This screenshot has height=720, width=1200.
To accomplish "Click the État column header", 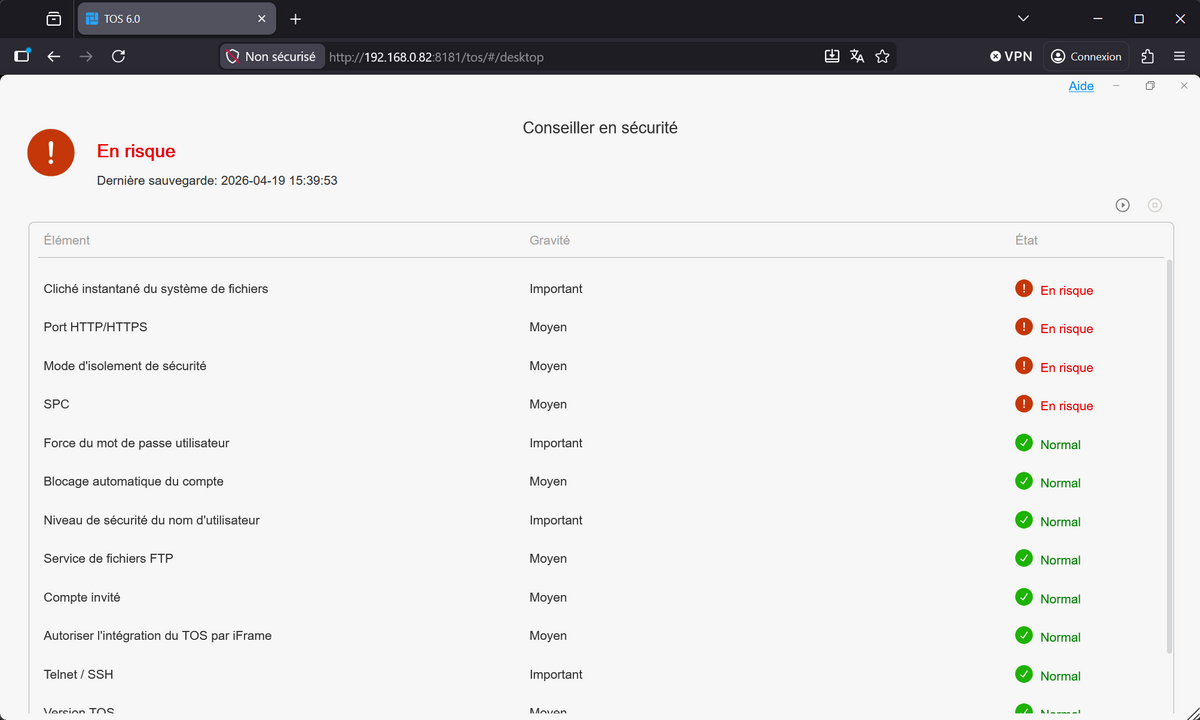I will pos(1026,240).
